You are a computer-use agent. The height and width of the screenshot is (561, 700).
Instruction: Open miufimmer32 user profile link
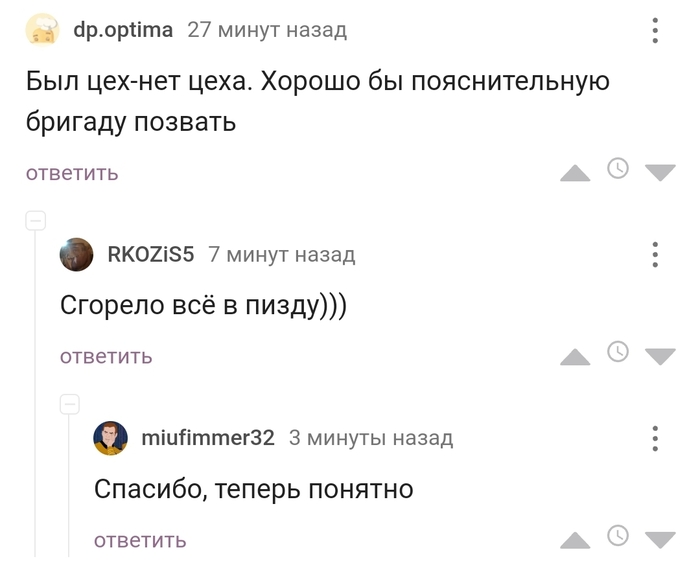208,438
